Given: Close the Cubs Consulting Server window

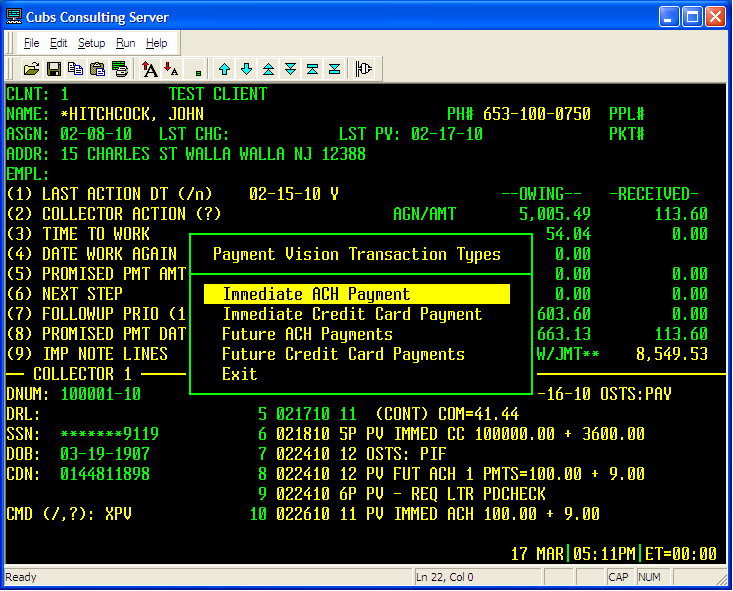Looking at the screenshot, I should pyautogui.click(x=715, y=17).
